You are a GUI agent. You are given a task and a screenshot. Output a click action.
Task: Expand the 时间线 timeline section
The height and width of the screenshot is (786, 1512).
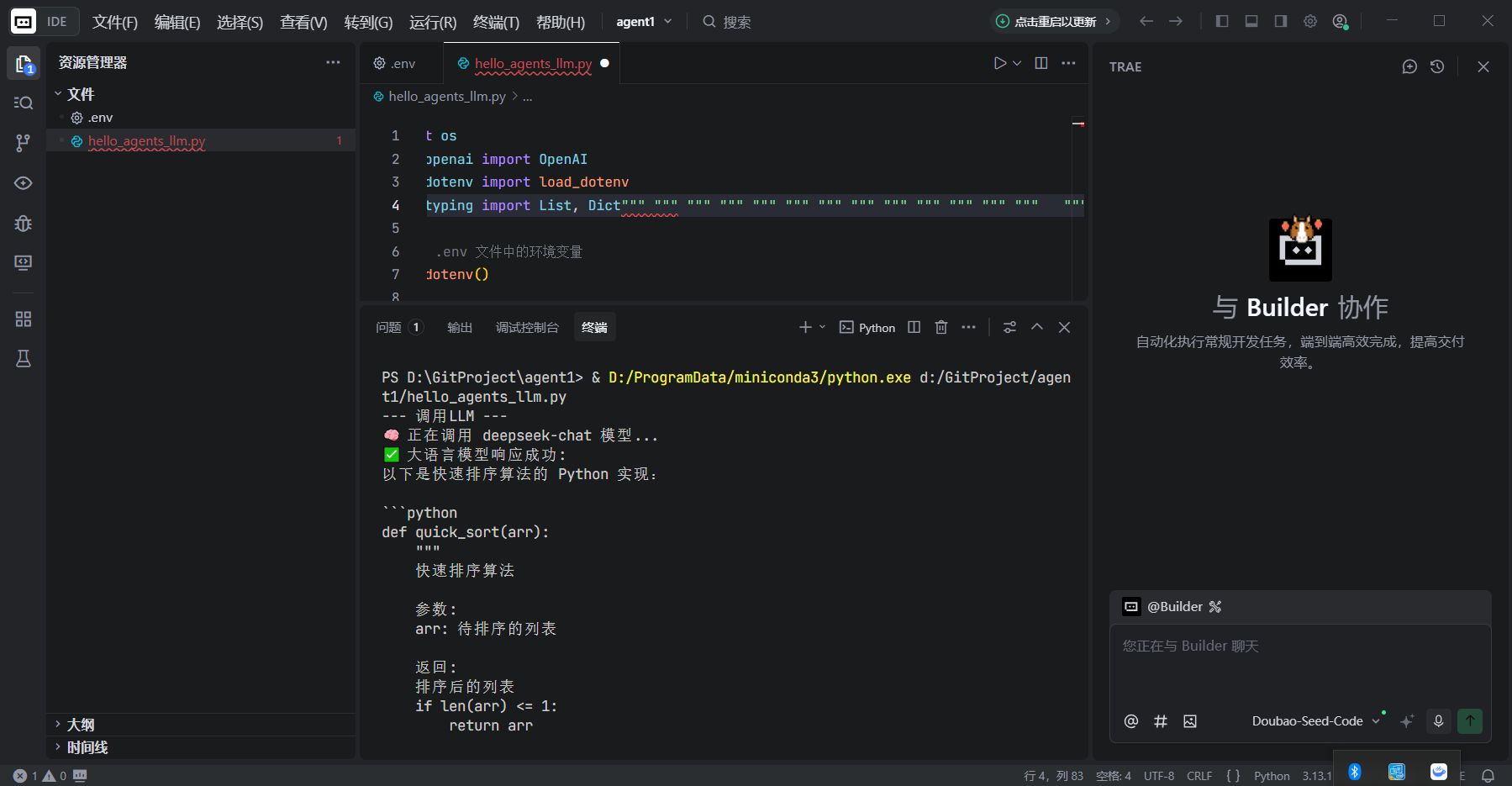tap(200, 747)
